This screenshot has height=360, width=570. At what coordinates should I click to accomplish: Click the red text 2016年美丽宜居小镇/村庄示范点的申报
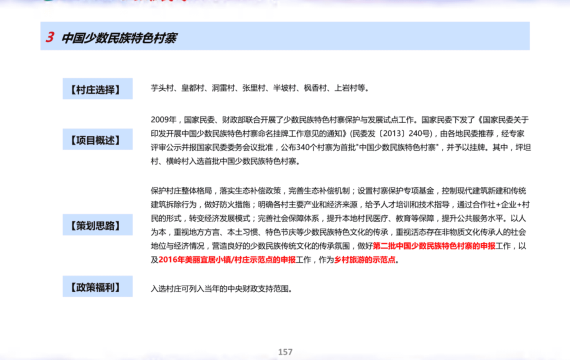click(227, 260)
